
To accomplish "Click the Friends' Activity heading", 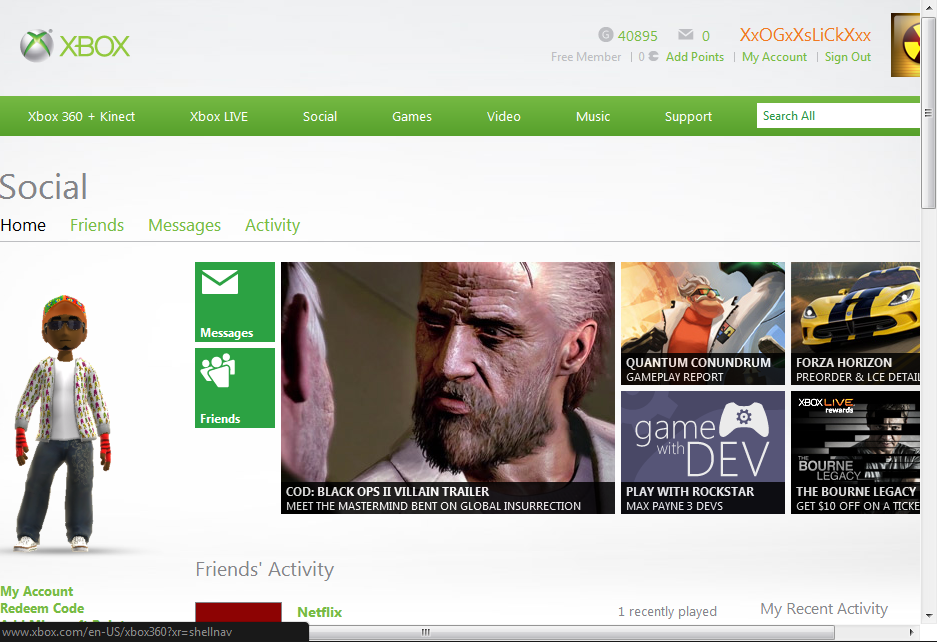I will 265,569.
